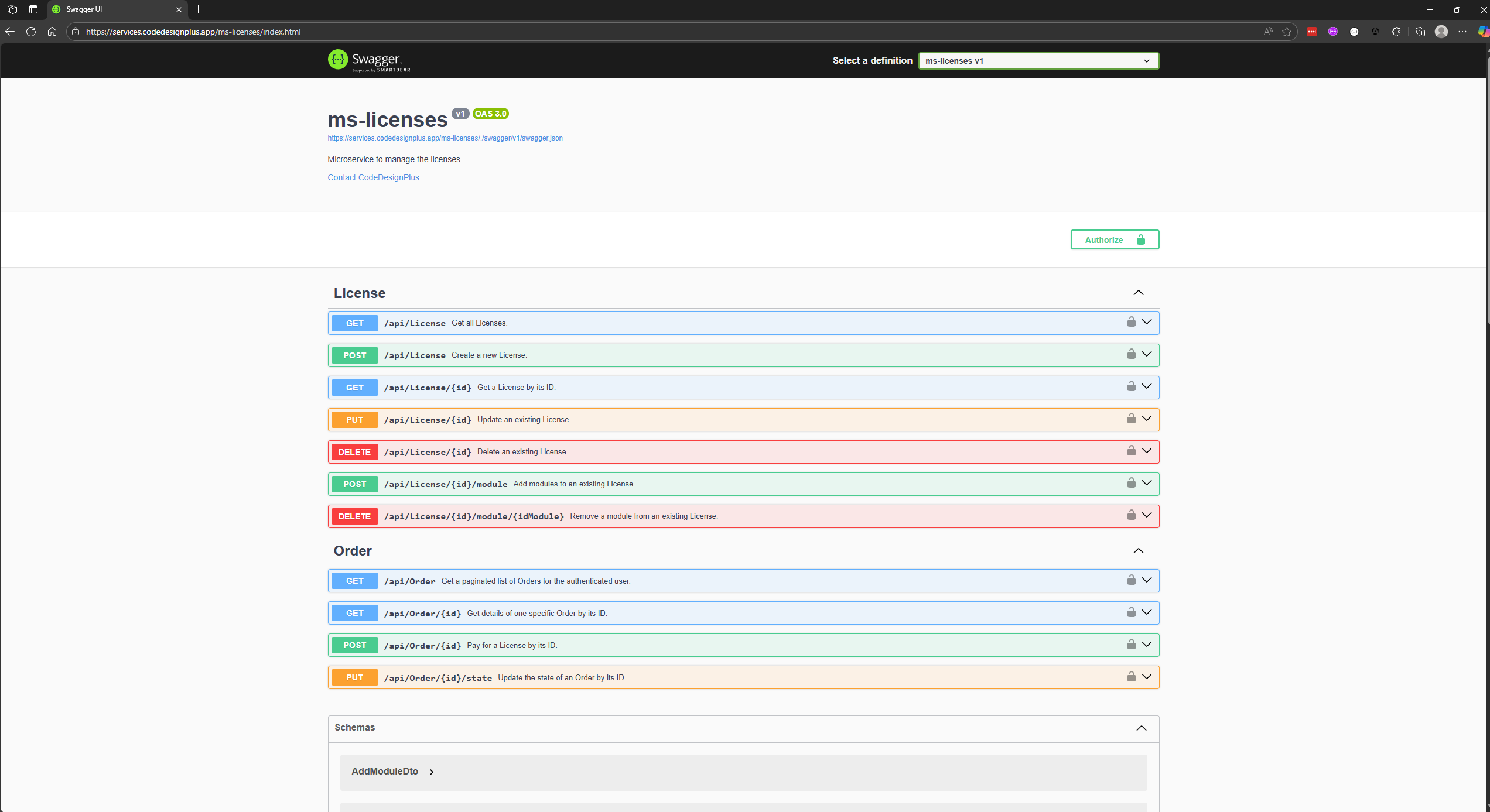Image resolution: width=1490 pixels, height=812 pixels.
Task: Refresh the page with reload icon
Action: tap(31, 32)
